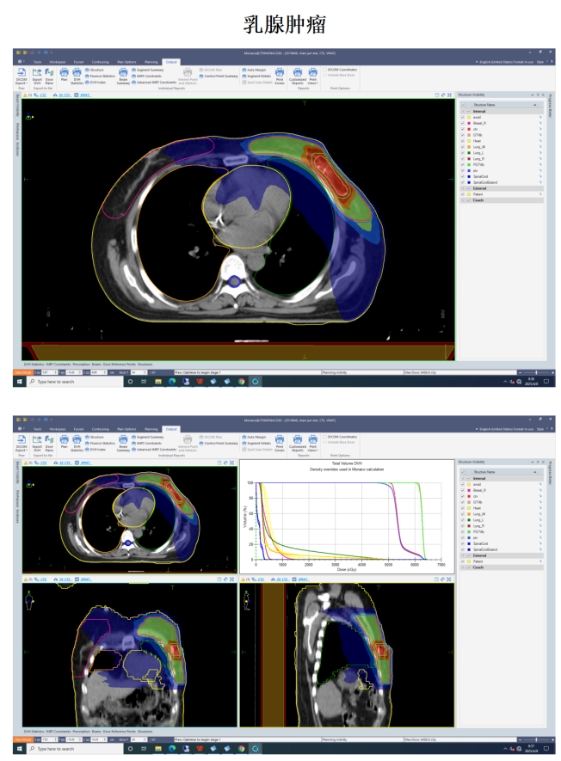Uncheck Heart structure in upper window list

coord(462,141)
